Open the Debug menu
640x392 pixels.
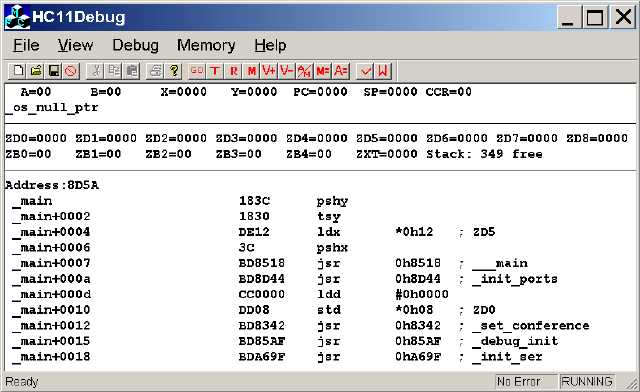coord(136,45)
